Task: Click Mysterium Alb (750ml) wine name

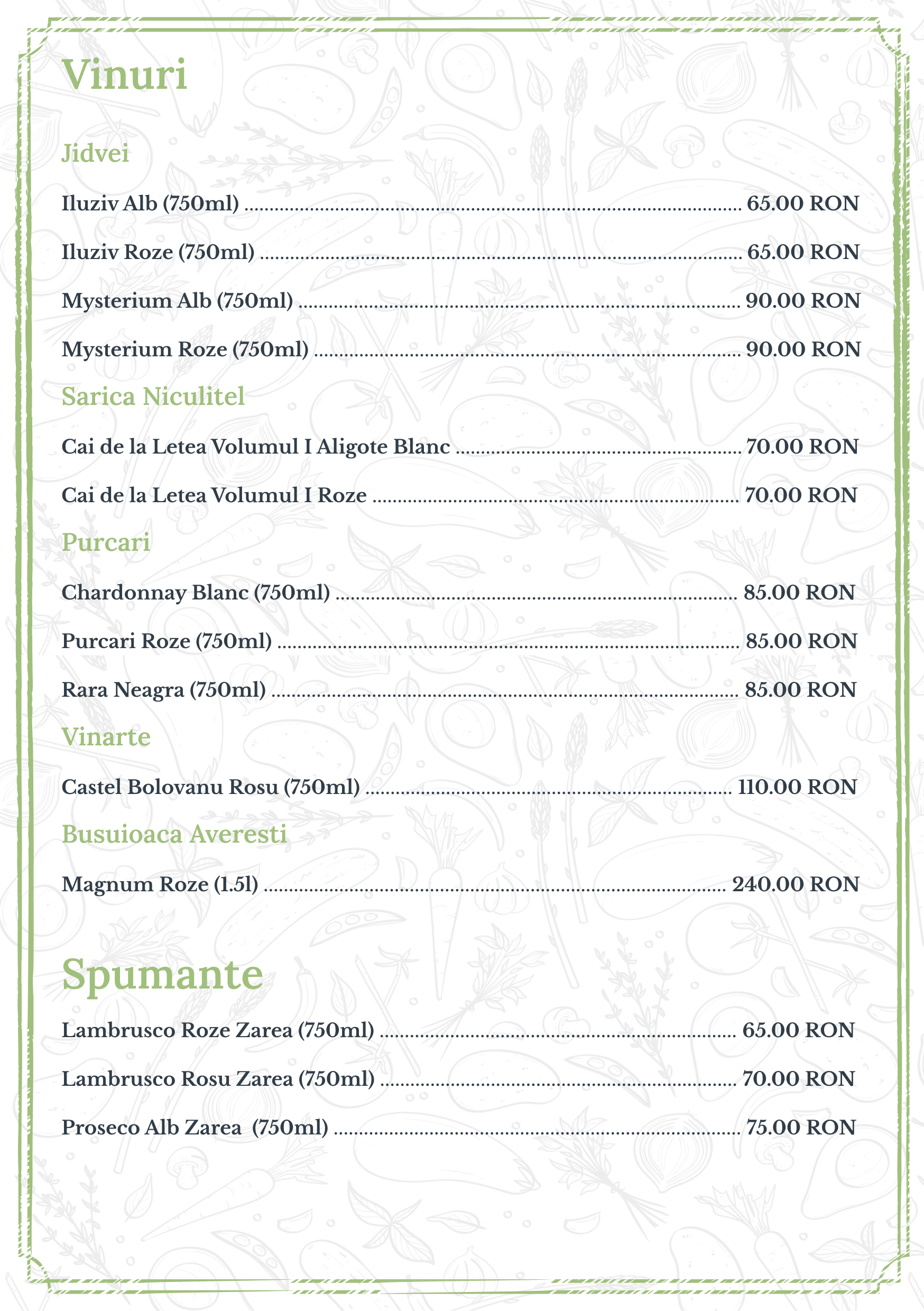Action: [177, 300]
